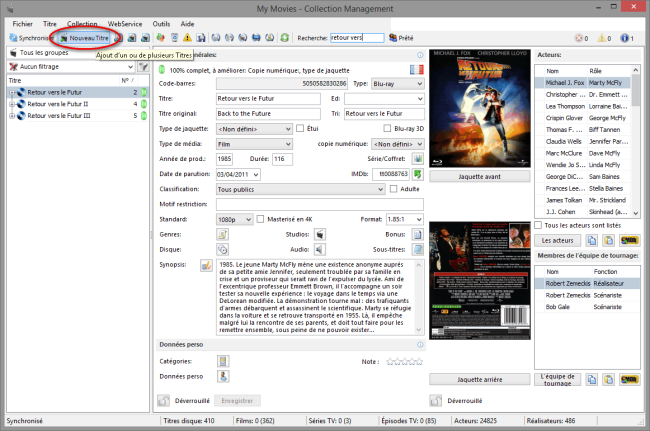Click the lock icon beside Enregistrer
This screenshot has width=650, height=431.
tap(163, 401)
